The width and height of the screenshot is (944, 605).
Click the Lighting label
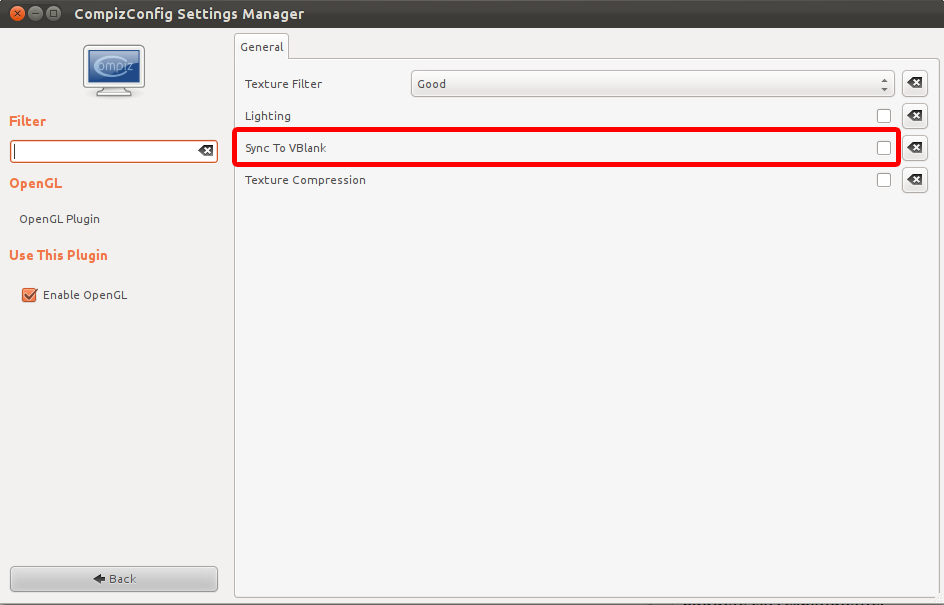268,116
